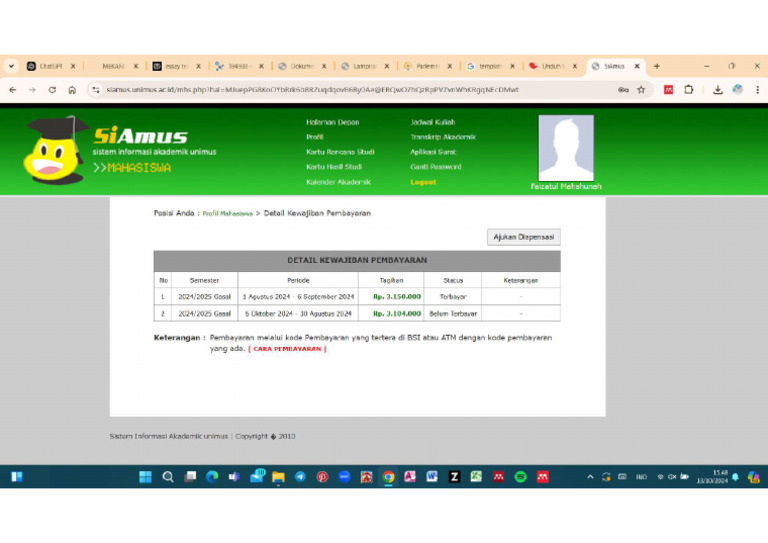Viewport: 768px width, 543px height.
Task: Bookmark this page with the star icon
Action: pos(641,90)
